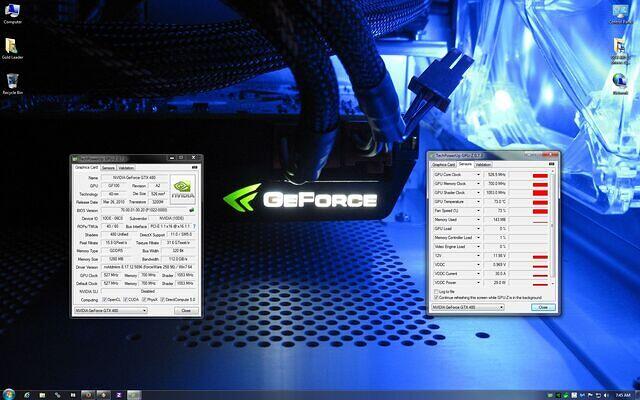Click Close button in Graphics Card window
Viewport: 640px width, 400px height.
pyautogui.click(x=186, y=311)
